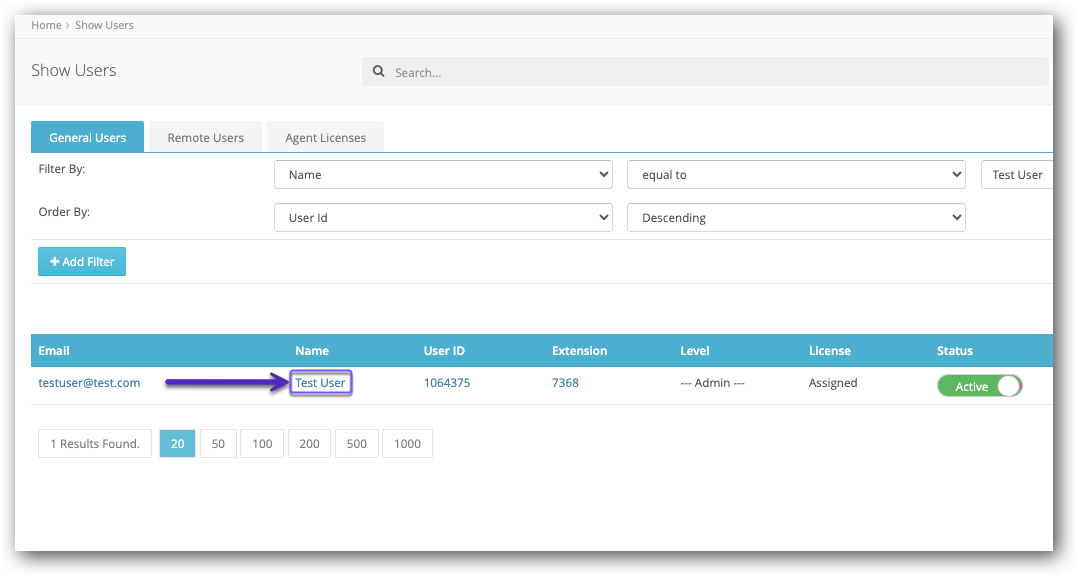Expand the User Id order-by dropdown

(443, 217)
